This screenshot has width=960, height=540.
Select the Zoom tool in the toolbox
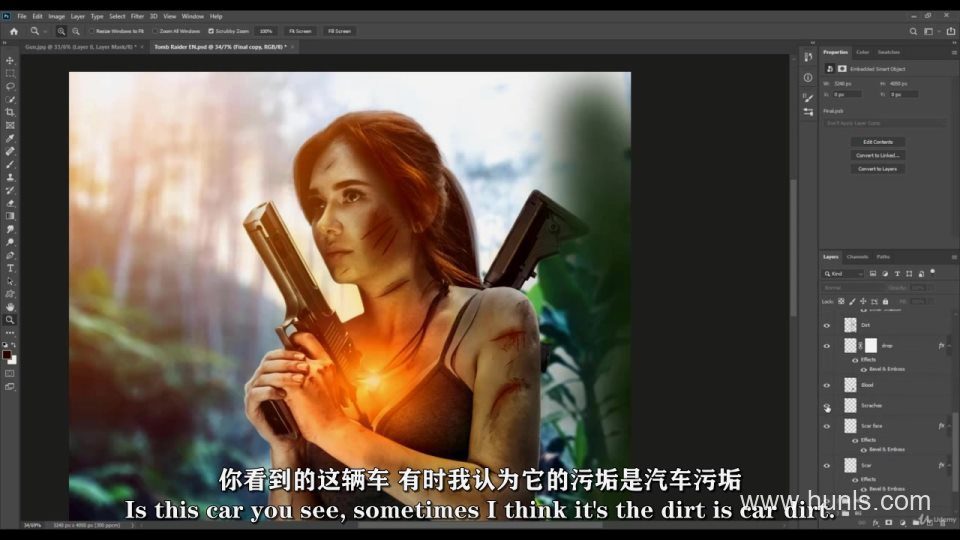(10, 320)
